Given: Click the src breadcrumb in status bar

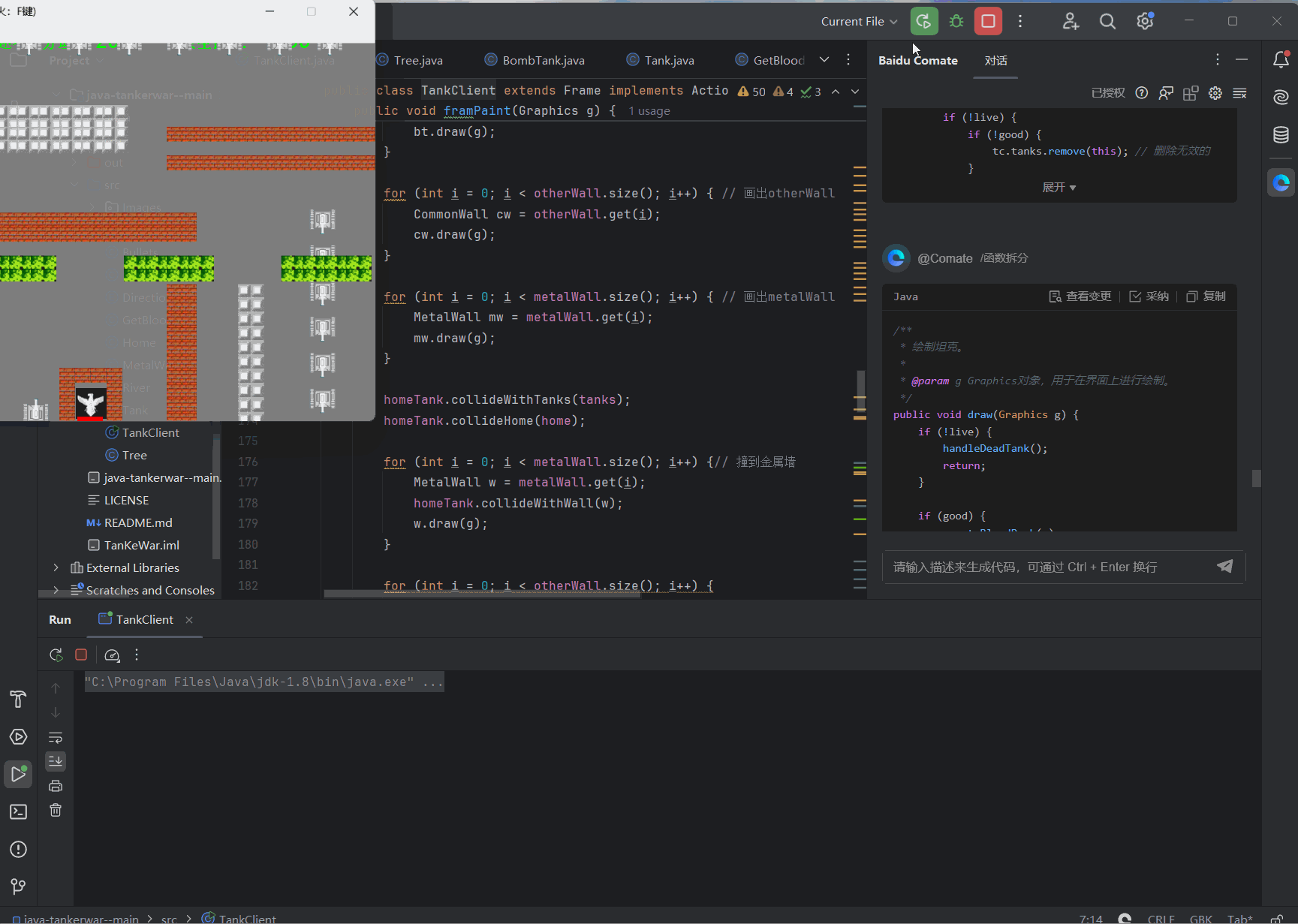Looking at the screenshot, I should [x=169, y=919].
